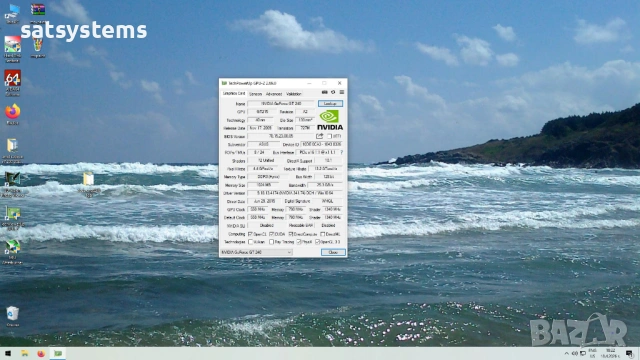Click the Subvendor ASUS field
This screenshot has width=640, height=360.
click(264, 144)
